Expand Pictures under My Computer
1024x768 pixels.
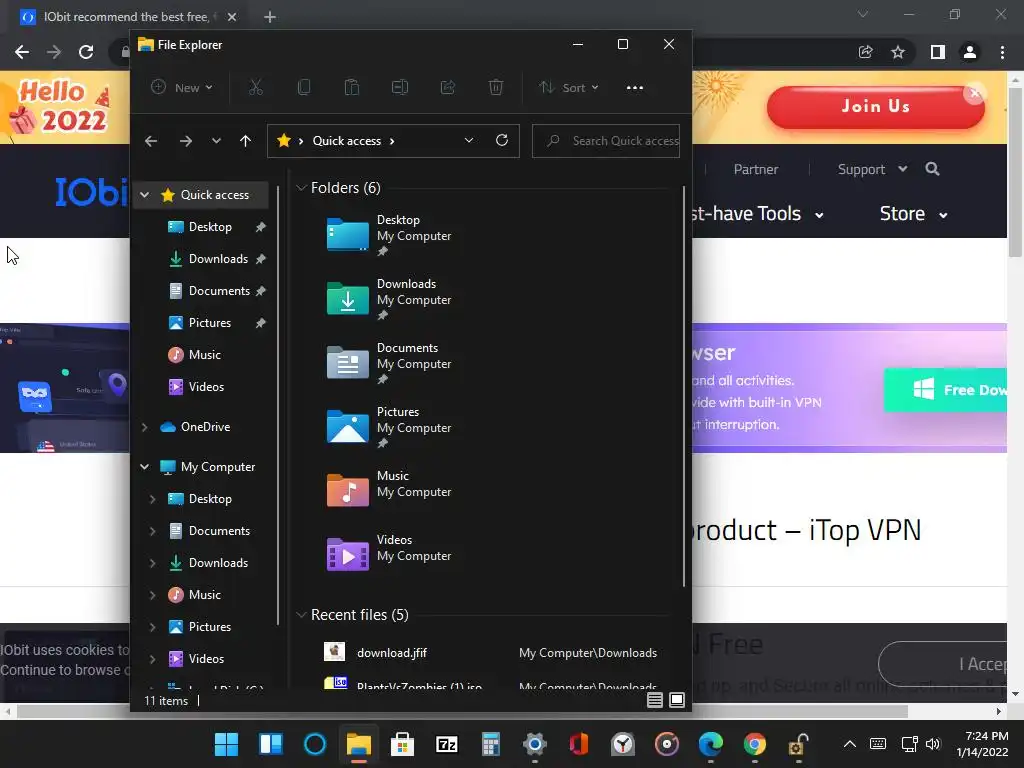pos(153,626)
